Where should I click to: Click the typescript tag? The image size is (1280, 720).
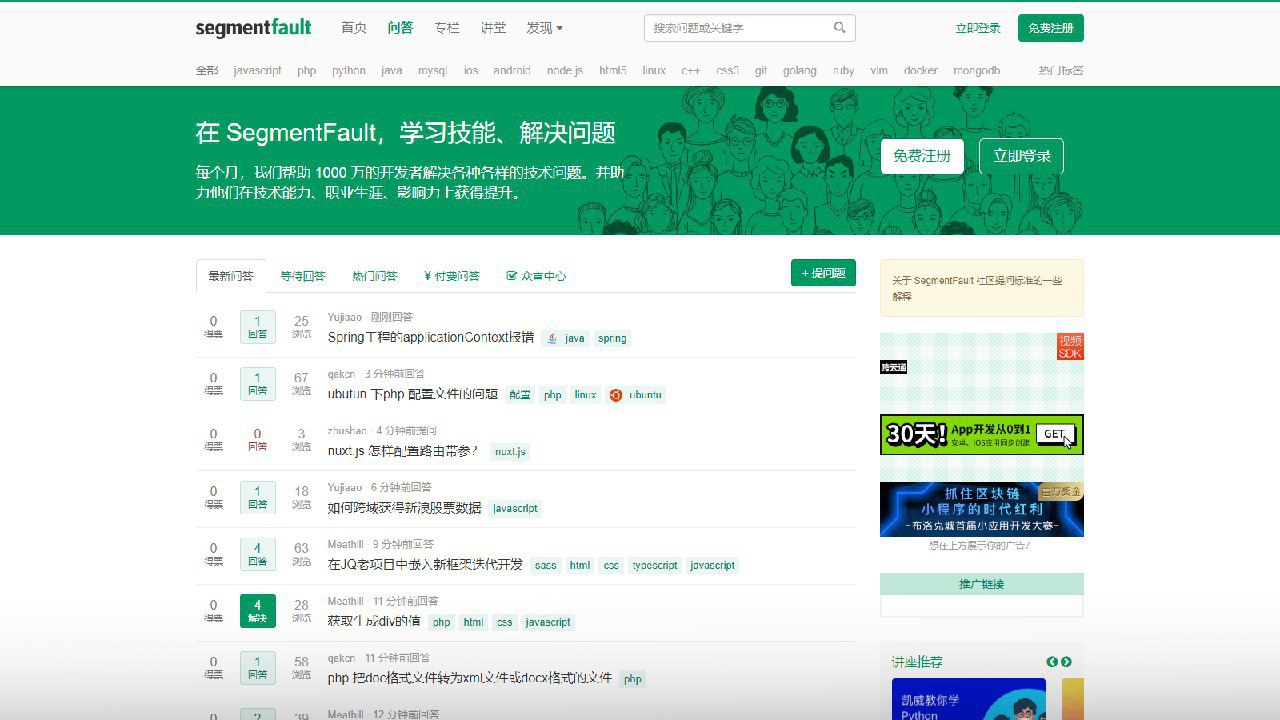tap(655, 566)
